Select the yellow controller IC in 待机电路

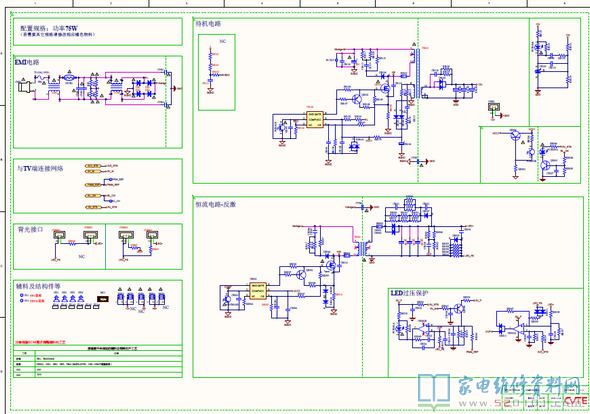click(314, 119)
